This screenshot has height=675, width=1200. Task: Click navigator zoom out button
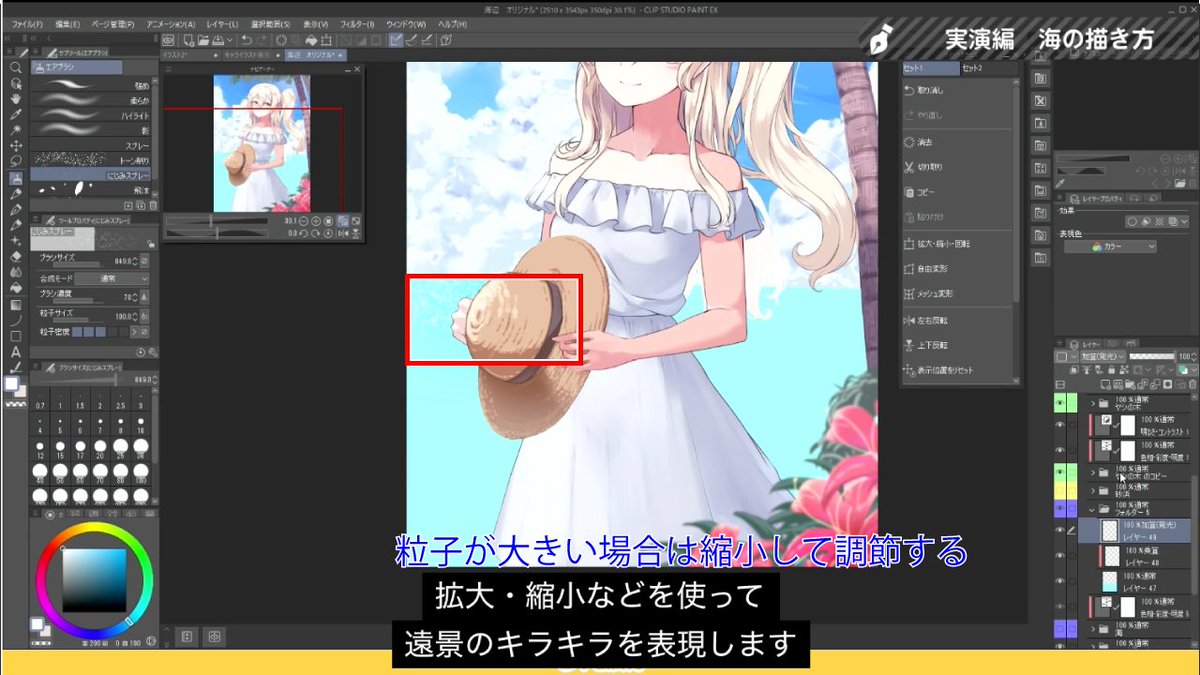click(302, 221)
